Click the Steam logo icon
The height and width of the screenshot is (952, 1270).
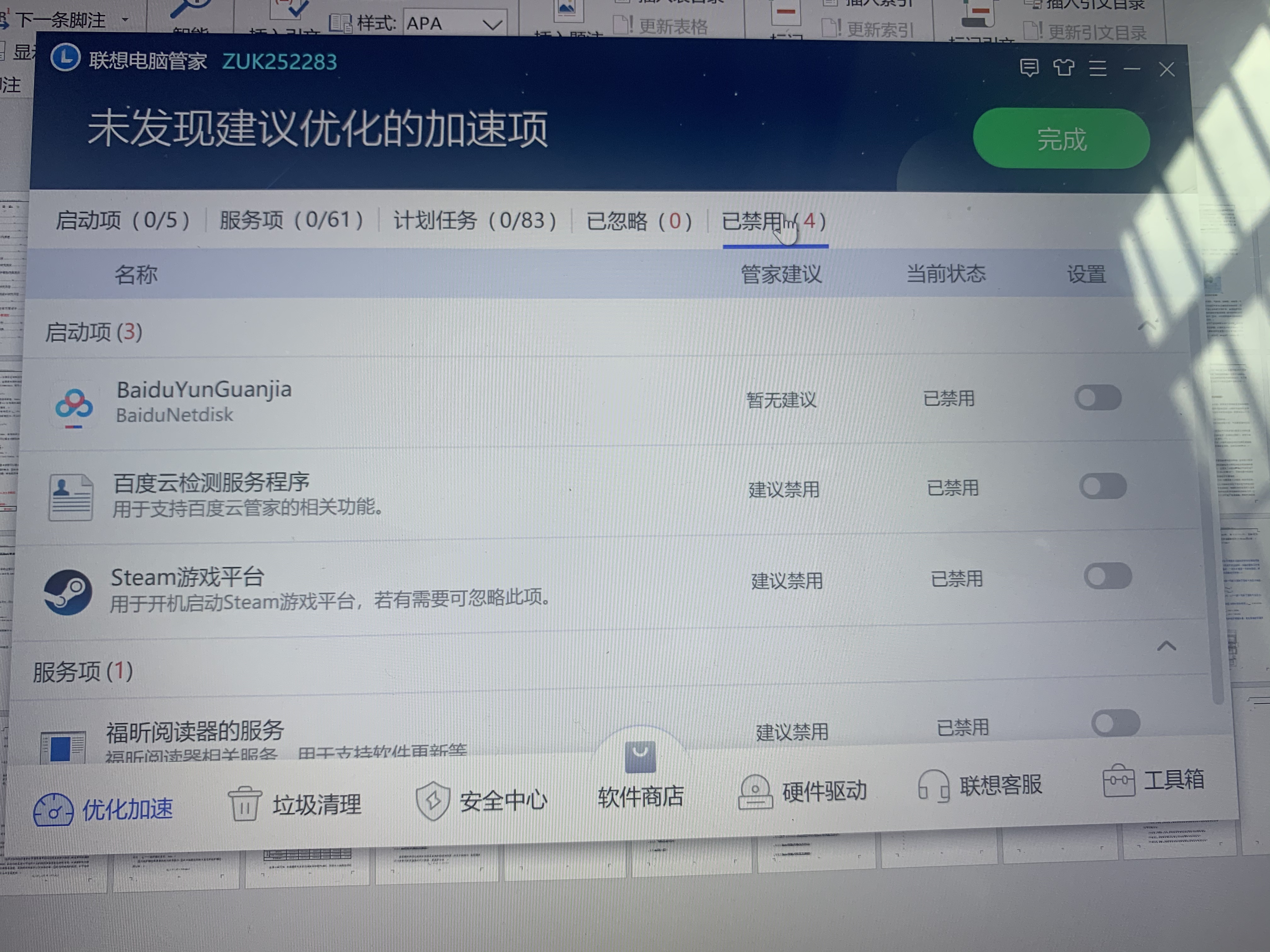68,592
